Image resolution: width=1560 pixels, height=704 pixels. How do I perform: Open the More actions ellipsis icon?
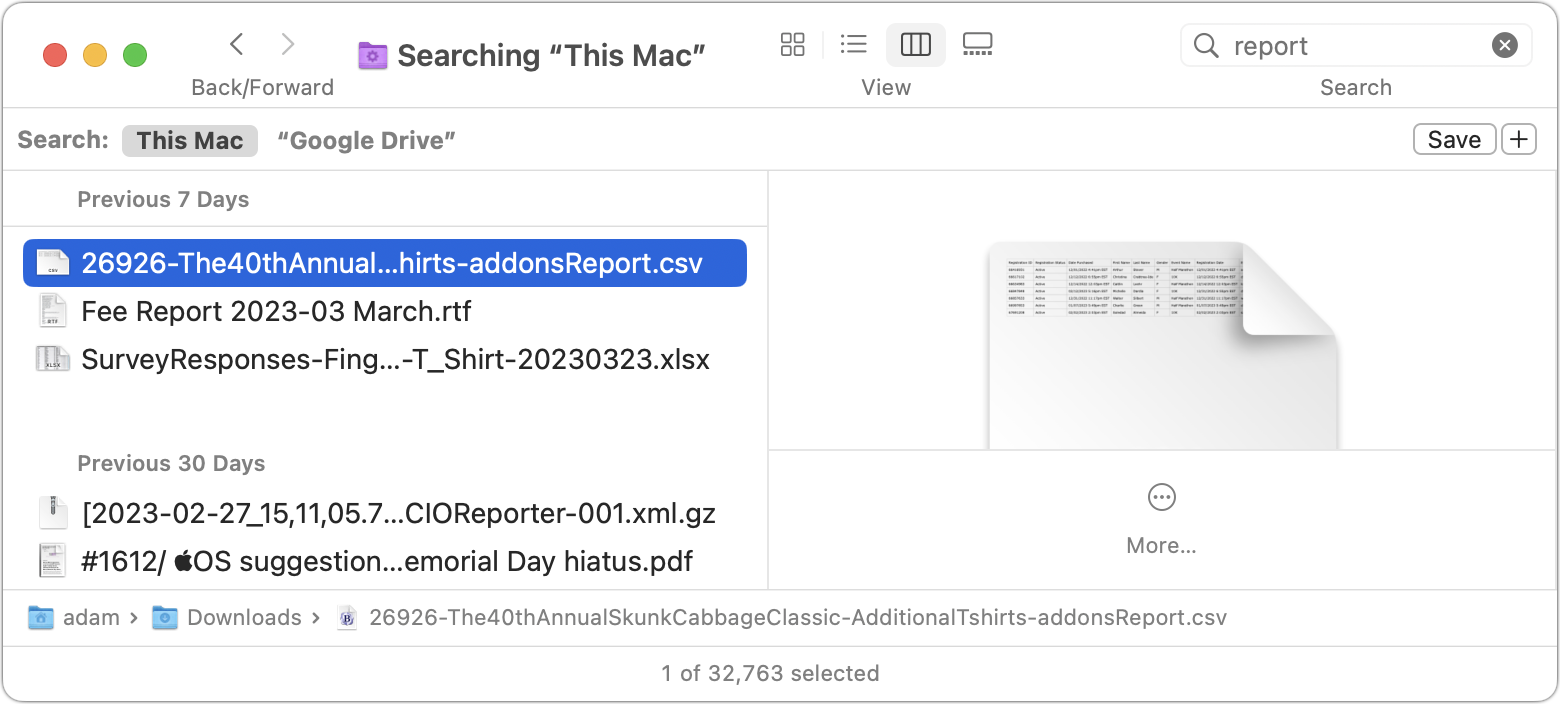click(1161, 497)
